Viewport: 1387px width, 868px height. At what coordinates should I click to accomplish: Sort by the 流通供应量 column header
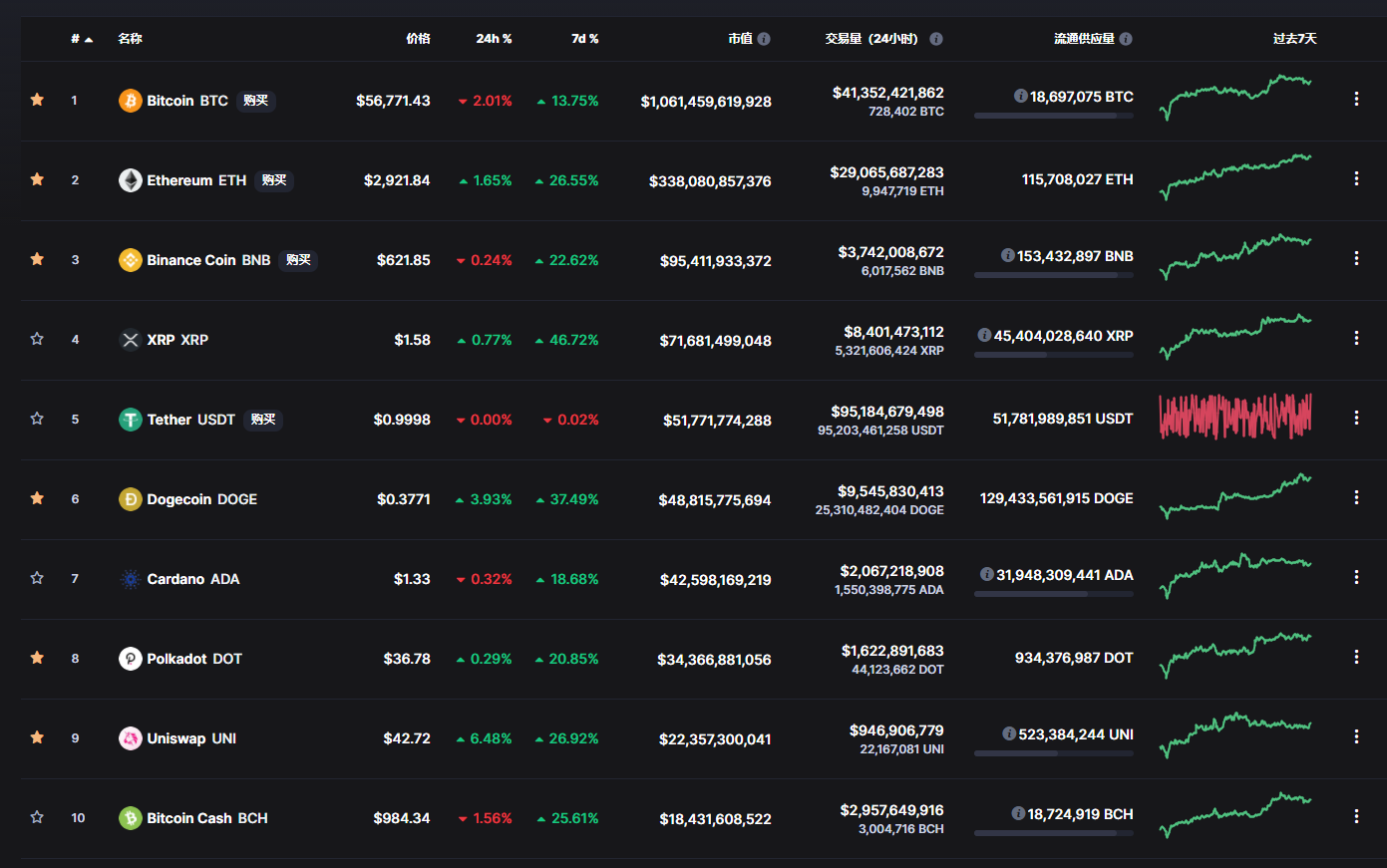pyautogui.click(x=1084, y=39)
